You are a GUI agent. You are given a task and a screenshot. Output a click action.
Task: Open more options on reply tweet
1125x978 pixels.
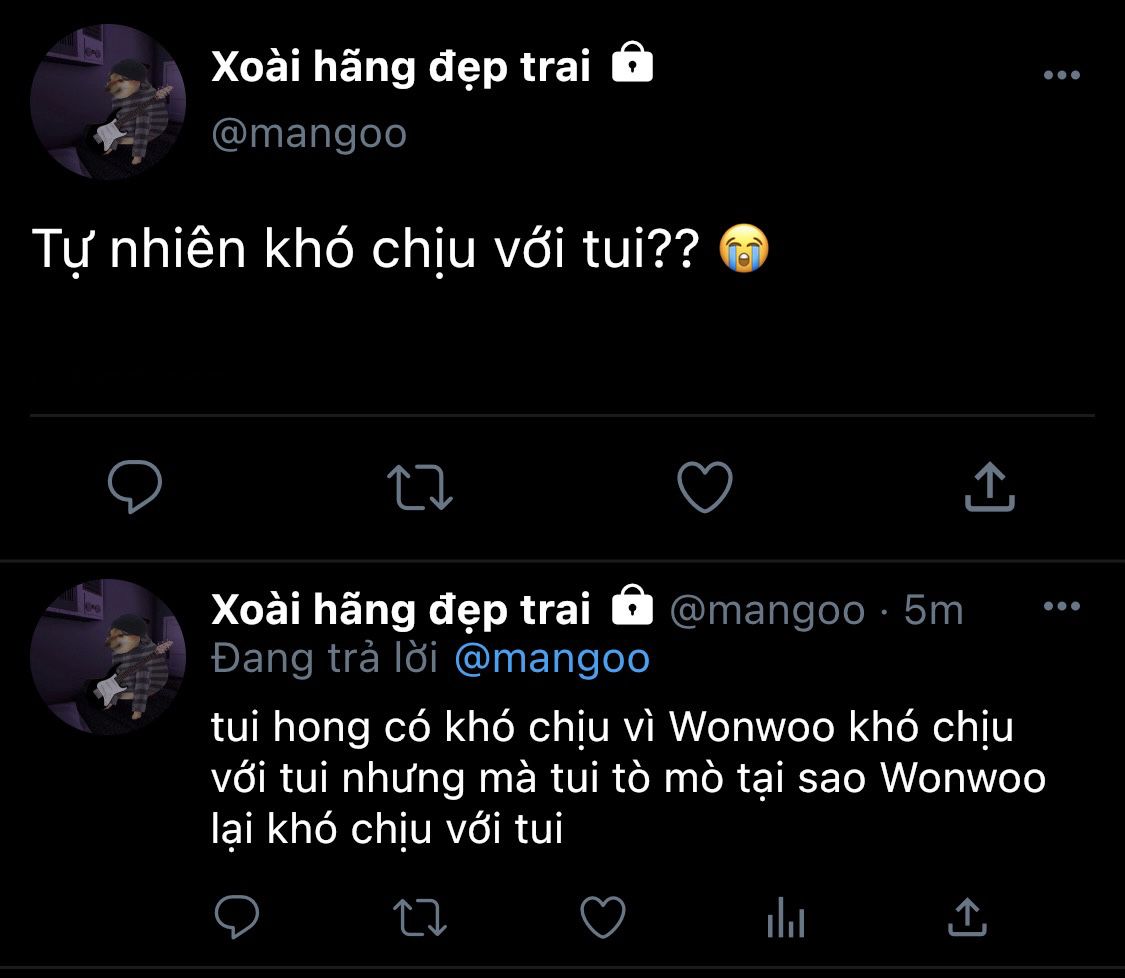tap(1062, 606)
